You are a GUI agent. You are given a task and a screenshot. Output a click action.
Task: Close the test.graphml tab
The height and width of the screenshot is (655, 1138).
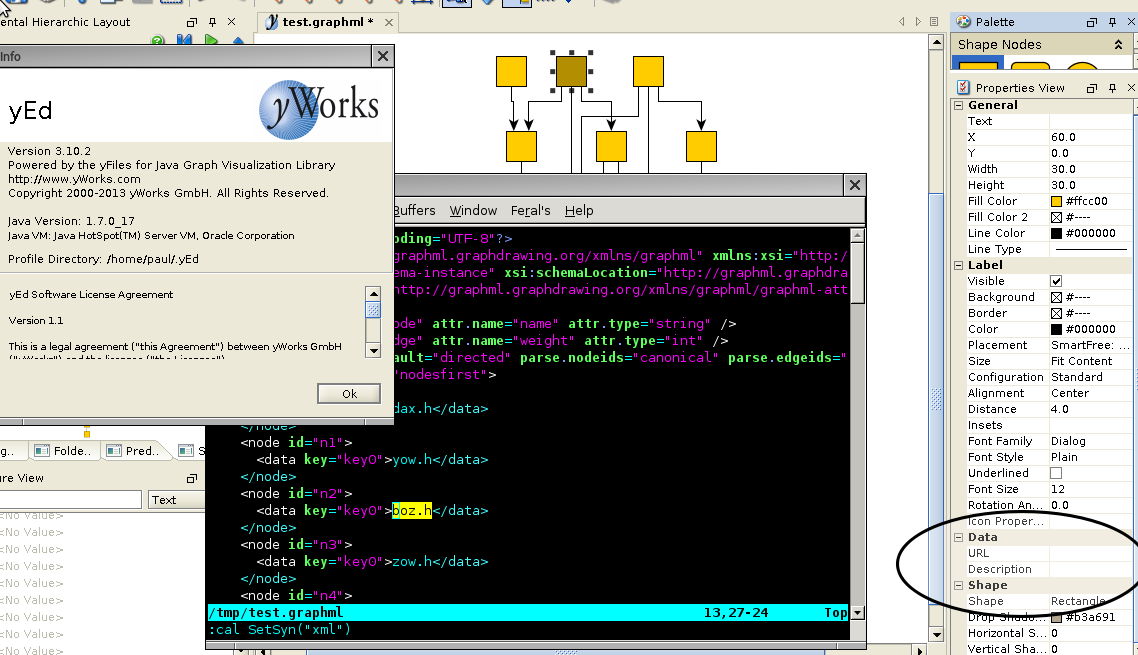click(x=388, y=23)
